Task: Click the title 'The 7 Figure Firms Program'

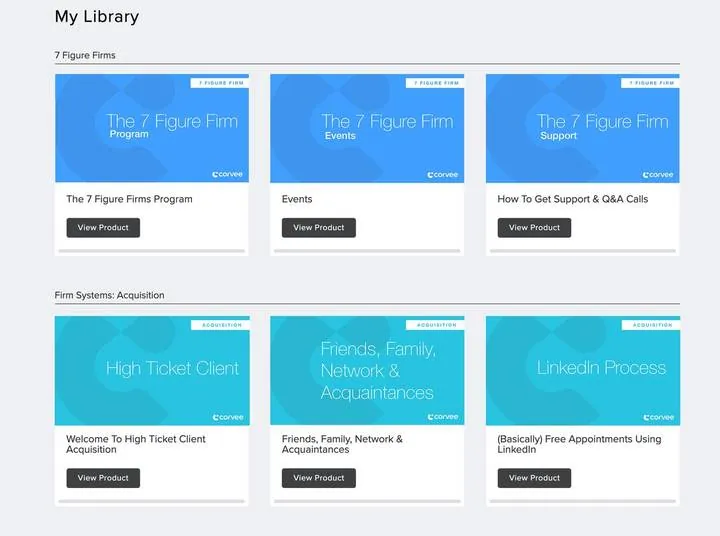Action: [129, 199]
